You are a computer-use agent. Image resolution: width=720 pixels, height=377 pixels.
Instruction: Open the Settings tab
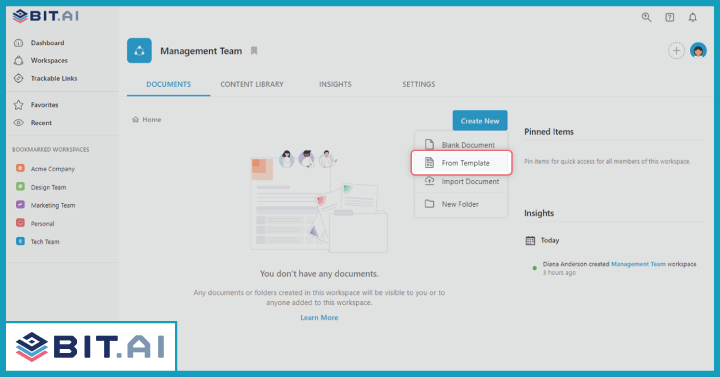(x=418, y=84)
